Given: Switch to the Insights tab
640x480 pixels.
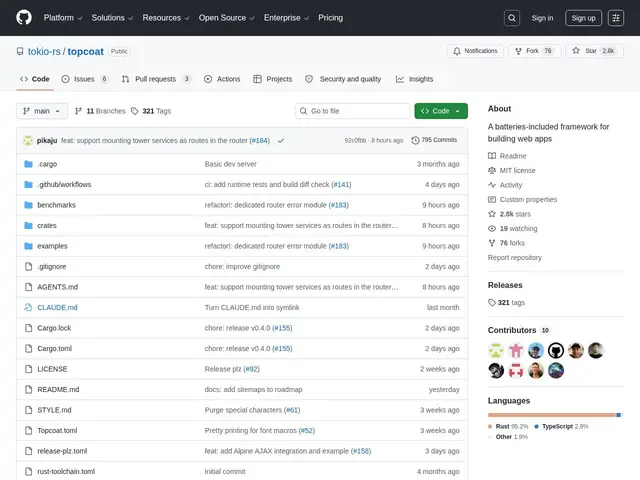Looking at the screenshot, I should coord(414,79).
